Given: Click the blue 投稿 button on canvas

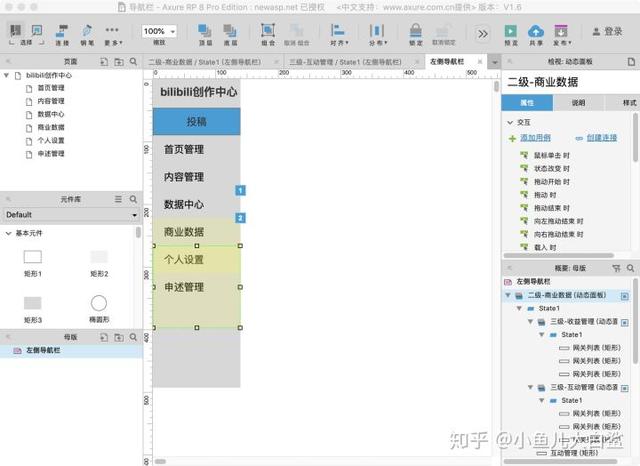Looking at the screenshot, I should click(x=196, y=121).
